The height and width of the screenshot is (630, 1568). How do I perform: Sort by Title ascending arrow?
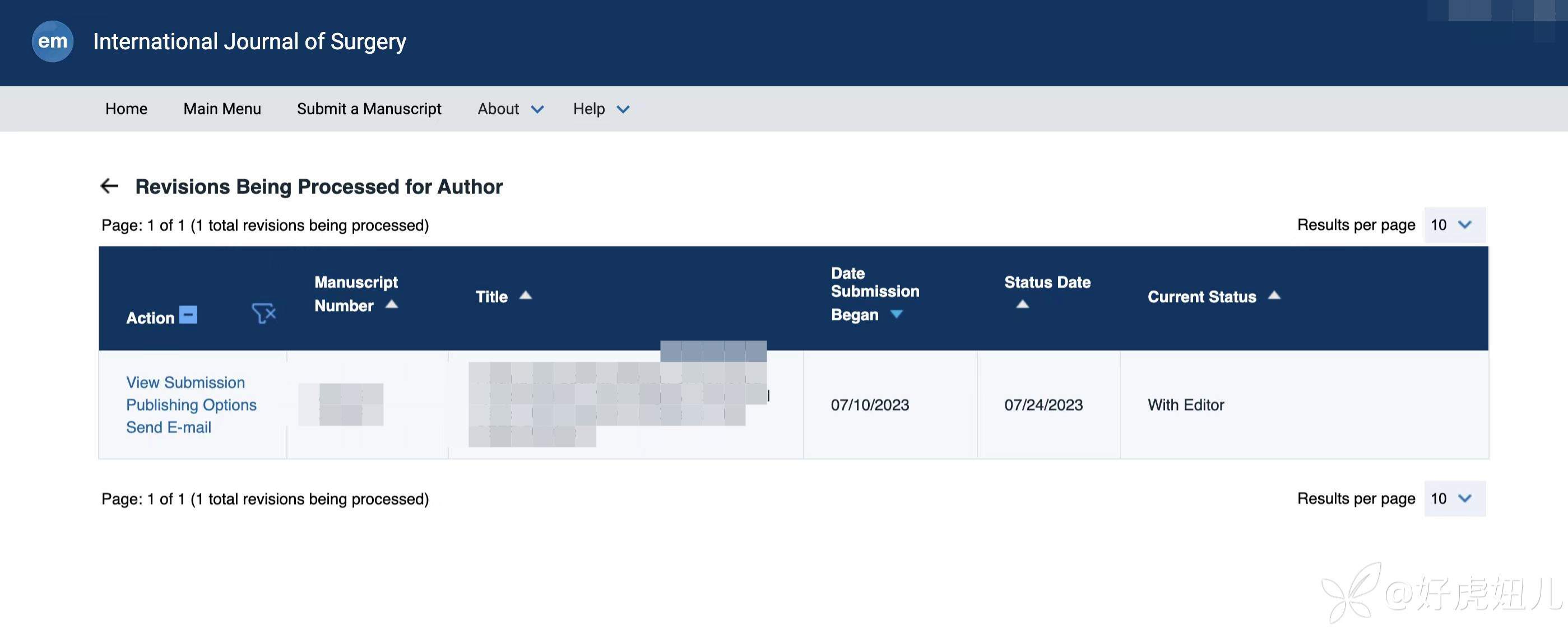[x=525, y=296]
